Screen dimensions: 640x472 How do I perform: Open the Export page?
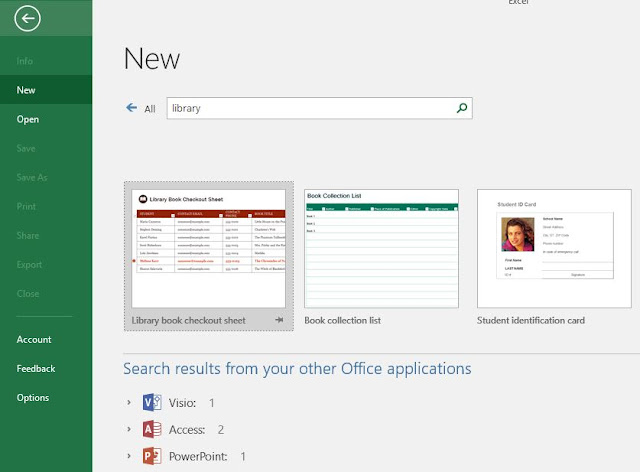46,265
